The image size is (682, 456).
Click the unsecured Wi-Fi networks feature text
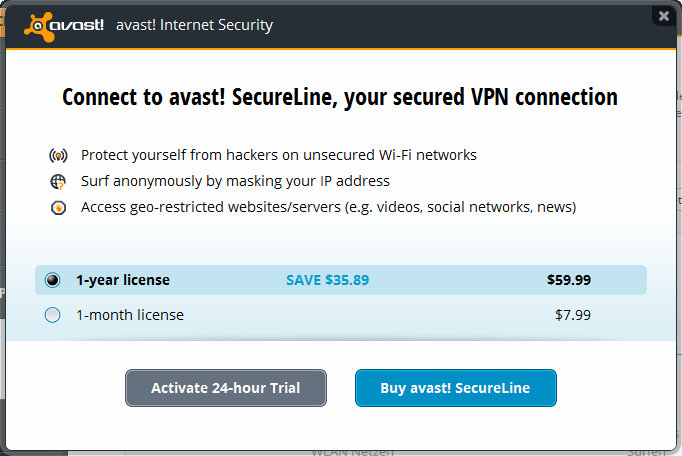tap(279, 155)
